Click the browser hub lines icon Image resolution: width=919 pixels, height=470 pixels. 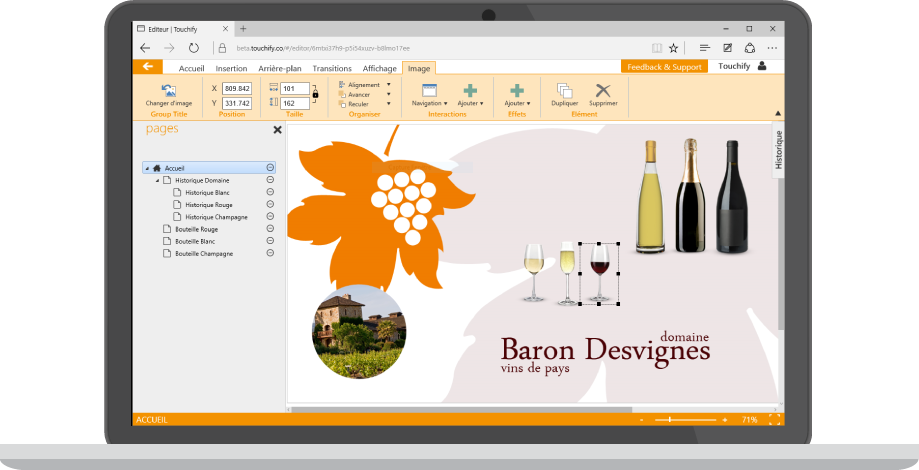705,48
